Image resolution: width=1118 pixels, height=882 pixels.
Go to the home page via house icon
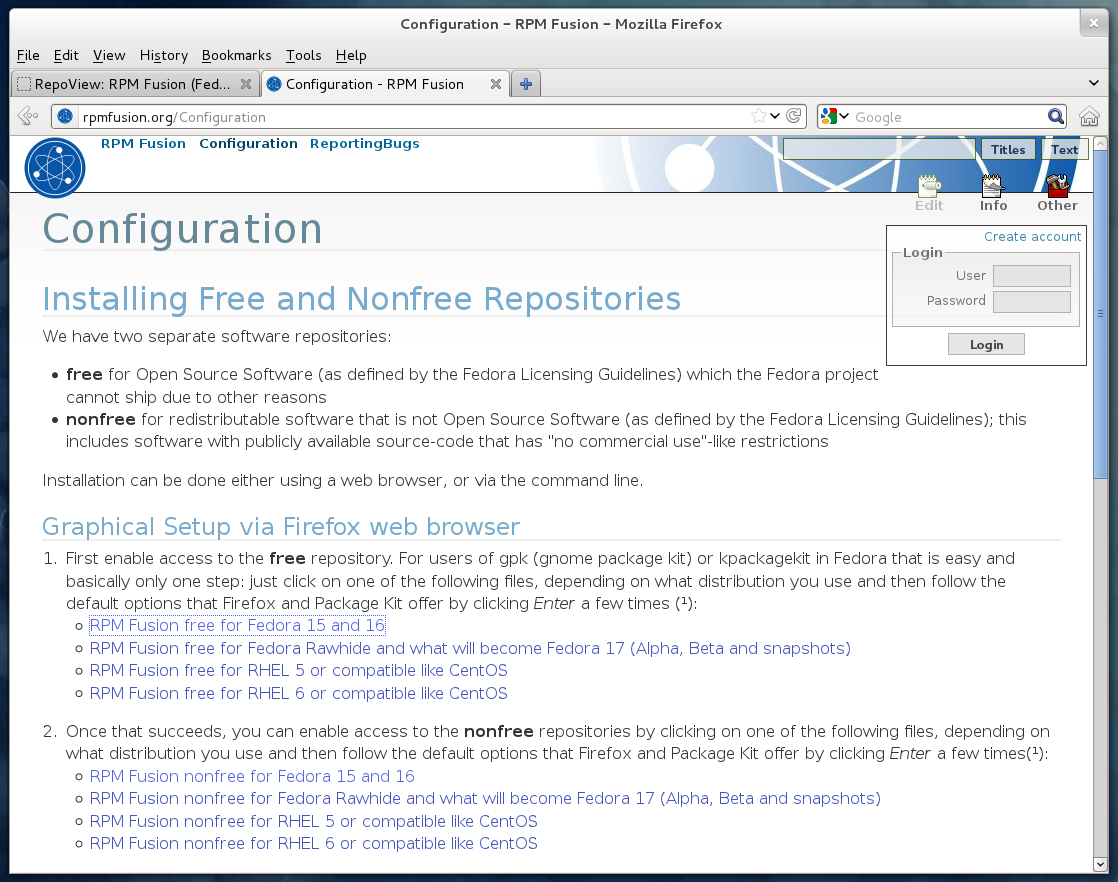[x=1089, y=116]
